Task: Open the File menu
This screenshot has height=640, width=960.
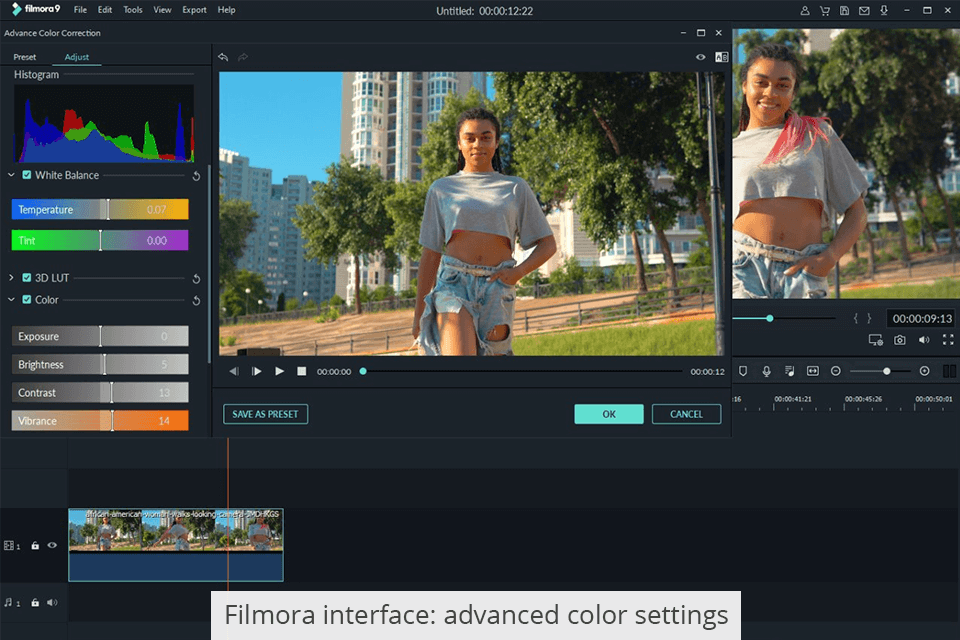Action: pyautogui.click(x=80, y=10)
